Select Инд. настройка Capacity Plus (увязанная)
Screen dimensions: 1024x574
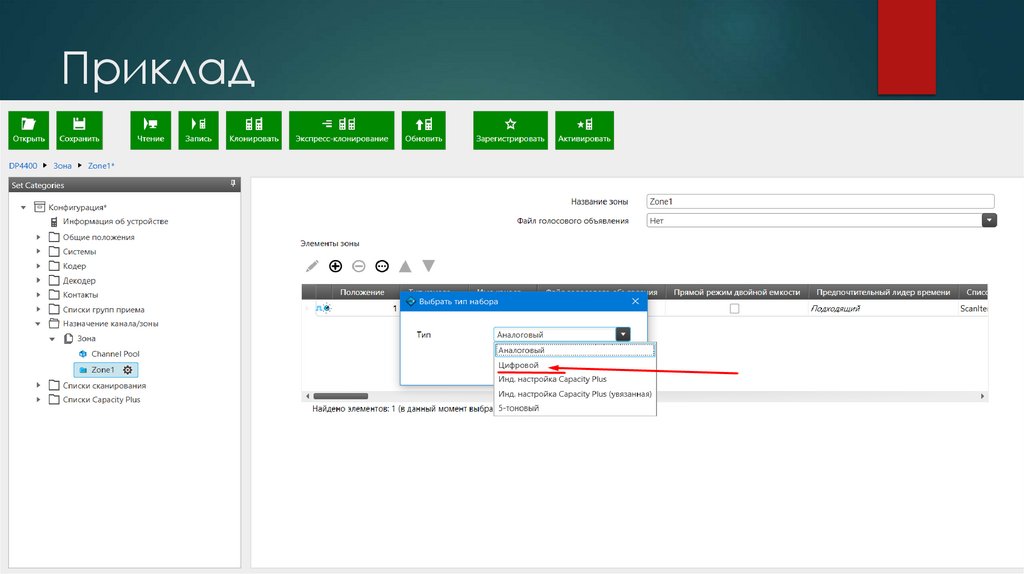pos(575,394)
